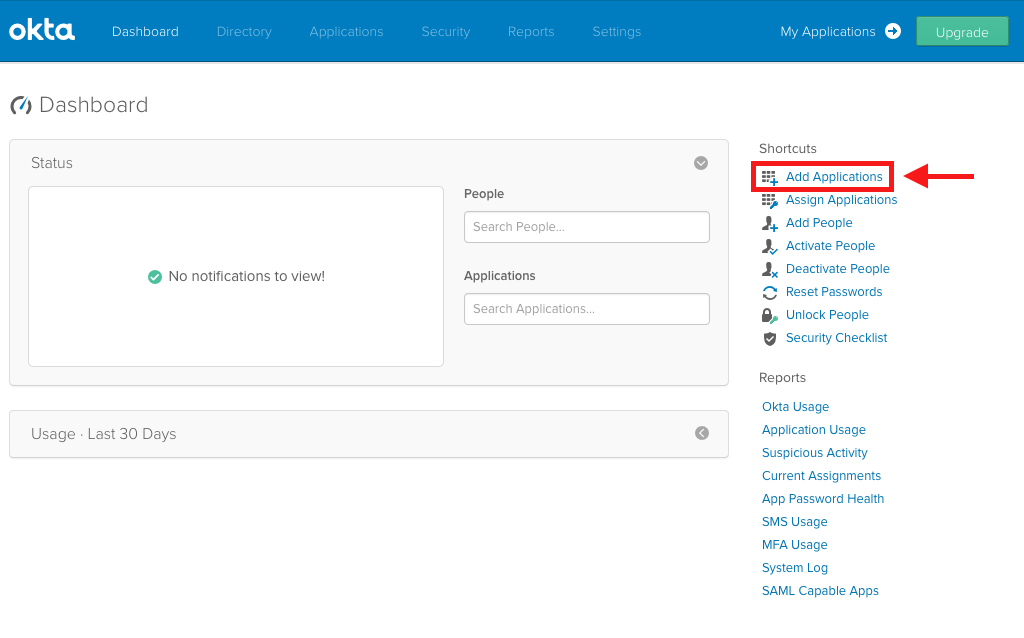Click the 'Usage · Last 30 Days' title
This screenshot has width=1024, height=638.
tap(103, 434)
